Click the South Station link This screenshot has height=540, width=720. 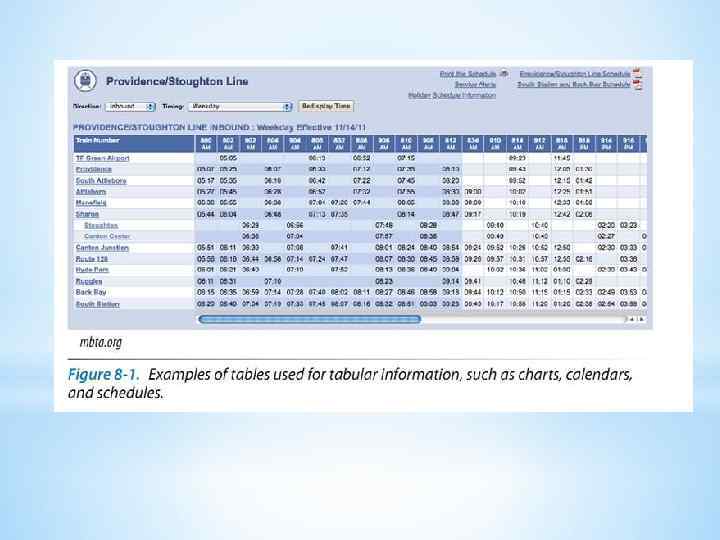pyautogui.click(x=98, y=304)
